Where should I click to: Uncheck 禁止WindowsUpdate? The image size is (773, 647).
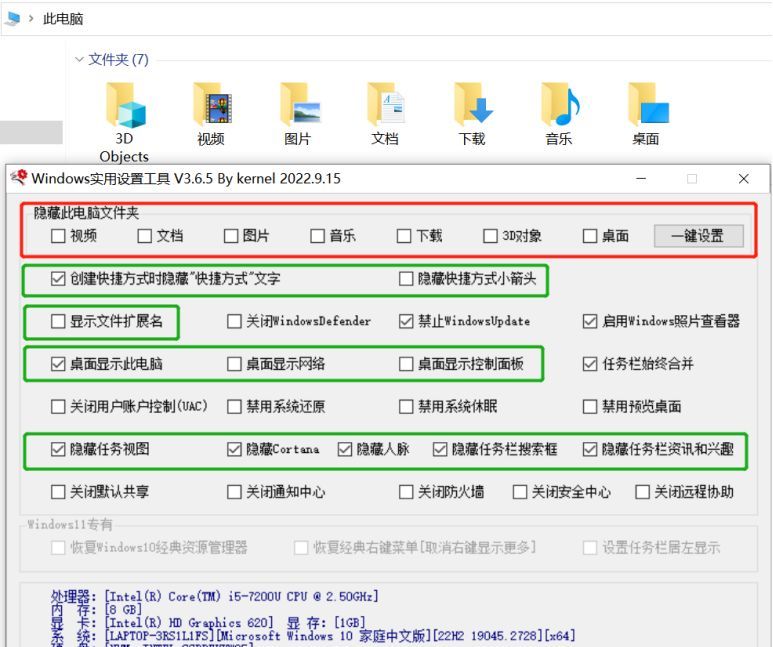click(x=406, y=322)
